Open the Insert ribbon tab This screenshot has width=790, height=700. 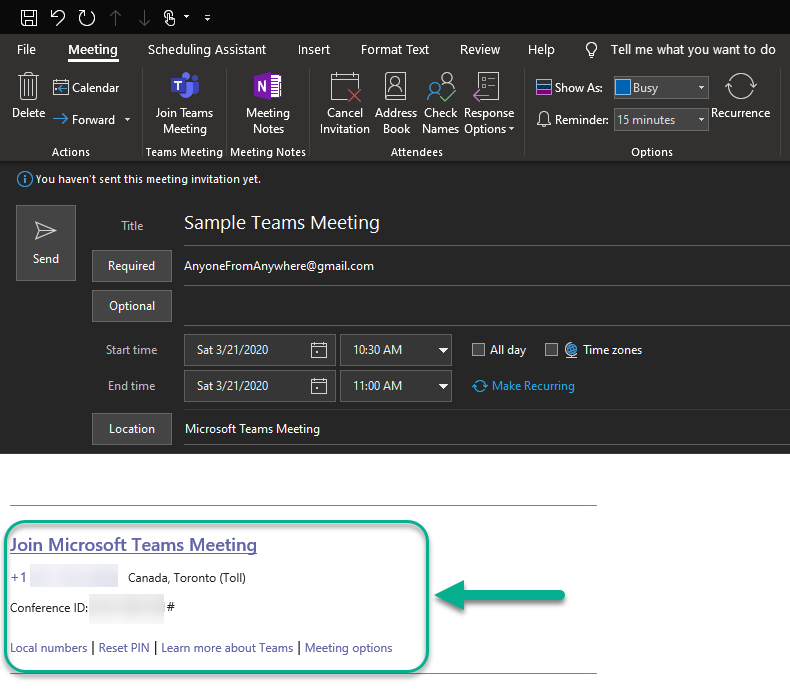tap(313, 49)
